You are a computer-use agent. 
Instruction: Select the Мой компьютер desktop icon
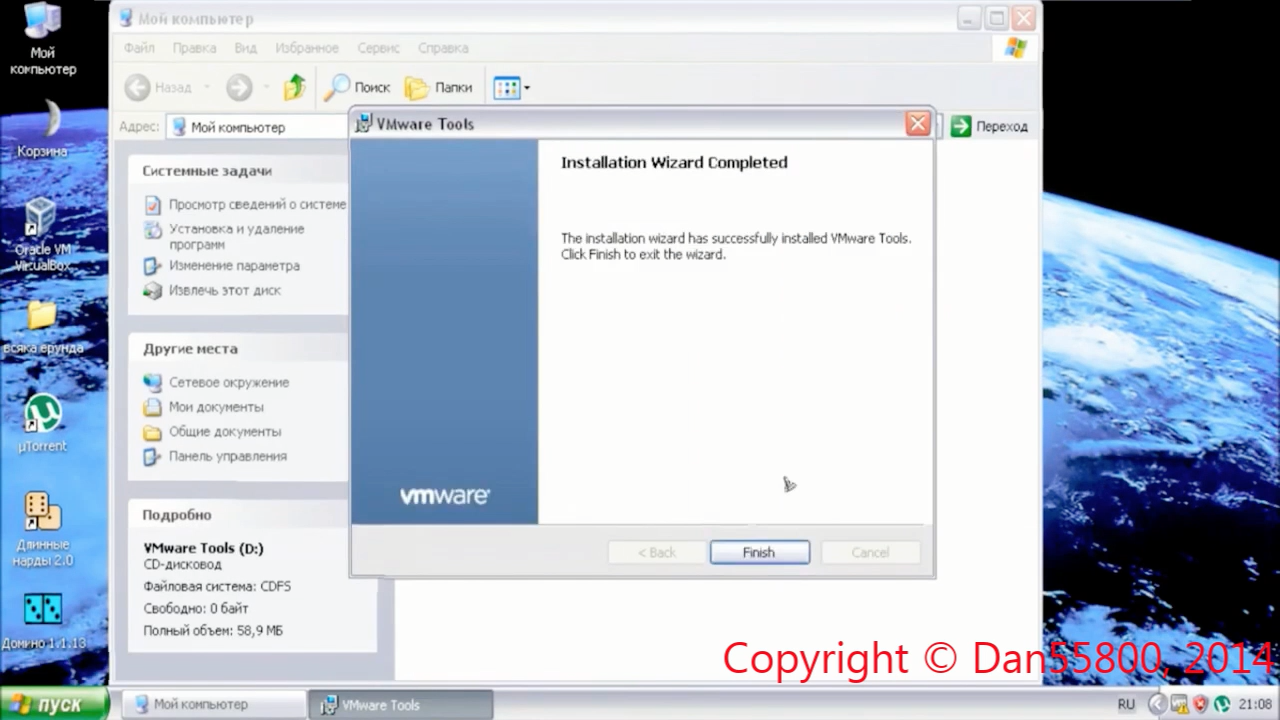tap(42, 40)
